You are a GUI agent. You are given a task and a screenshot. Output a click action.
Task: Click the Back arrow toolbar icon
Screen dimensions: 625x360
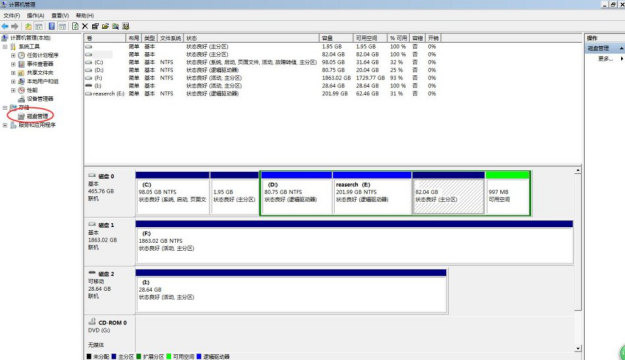(x=5, y=26)
